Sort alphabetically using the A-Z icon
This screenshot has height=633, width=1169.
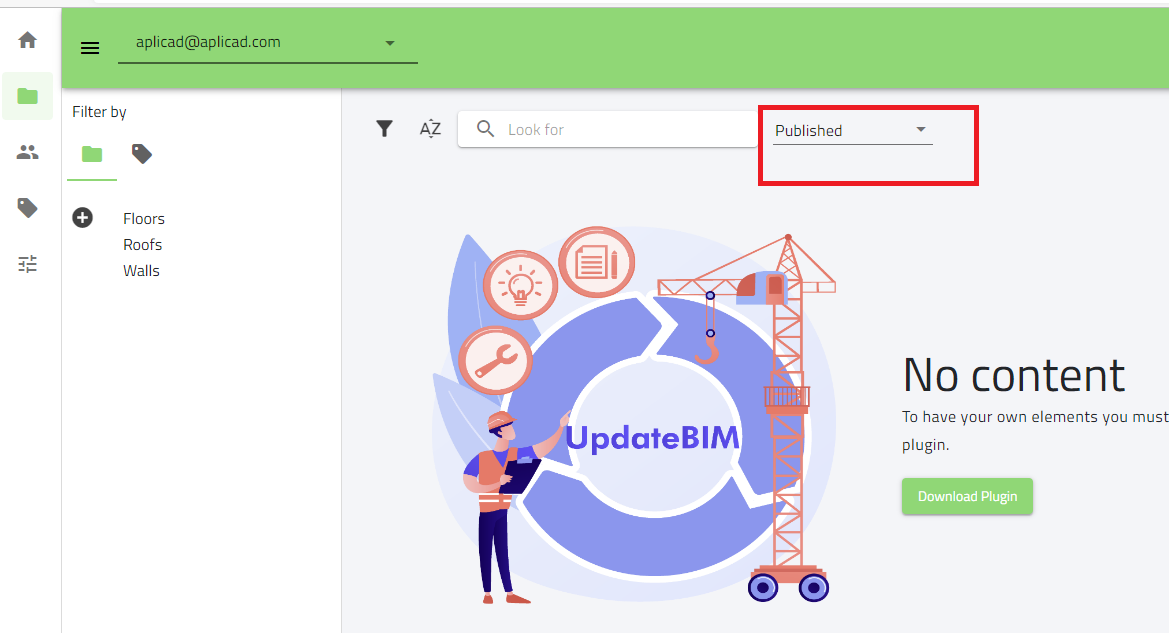click(x=429, y=128)
